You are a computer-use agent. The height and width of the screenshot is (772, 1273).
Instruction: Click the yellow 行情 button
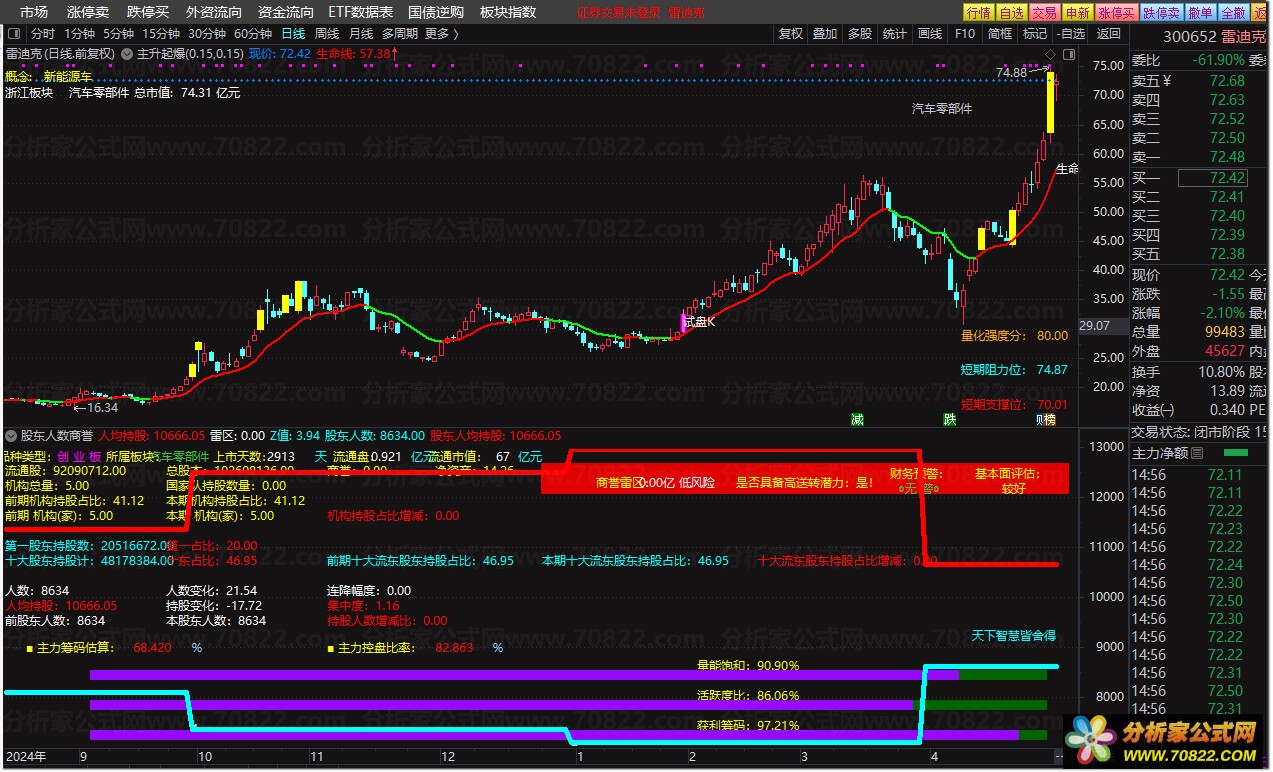point(978,12)
